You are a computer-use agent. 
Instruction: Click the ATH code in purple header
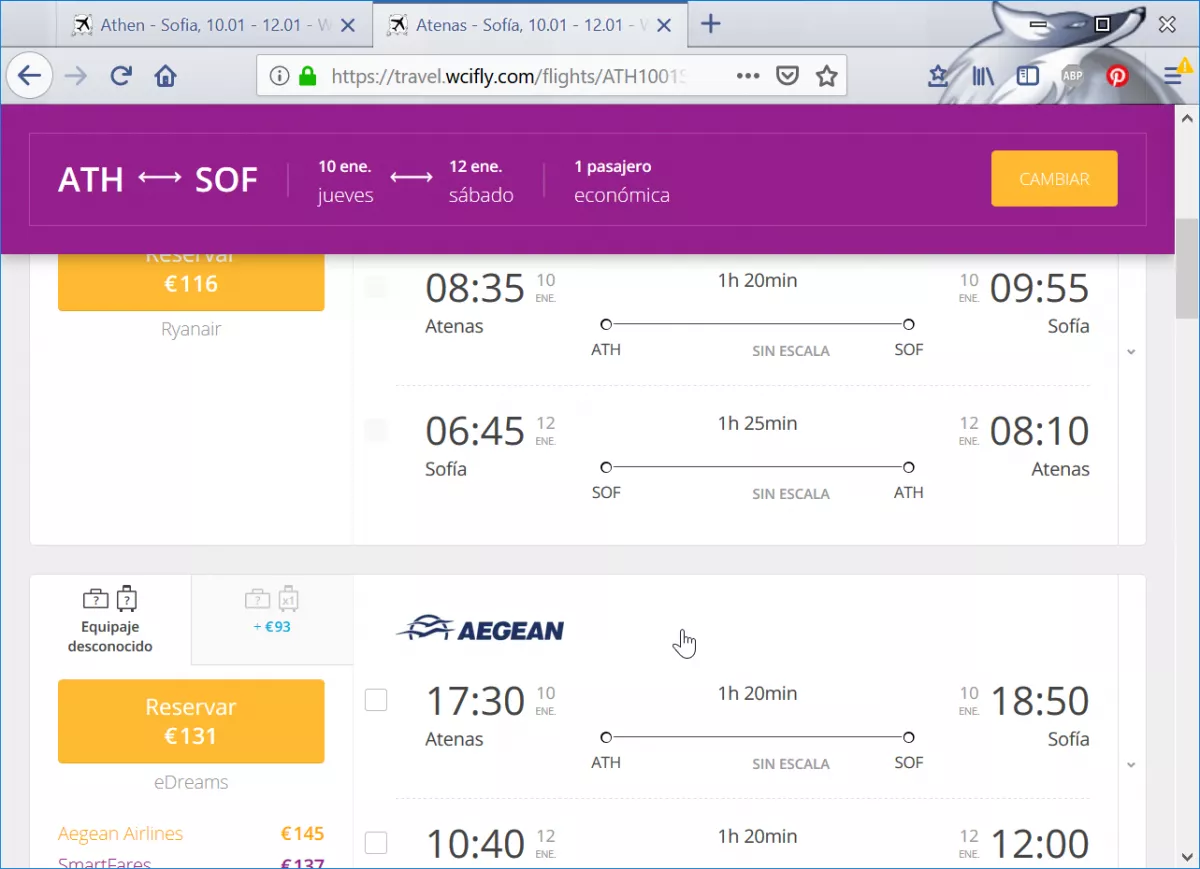tap(91, 180)
